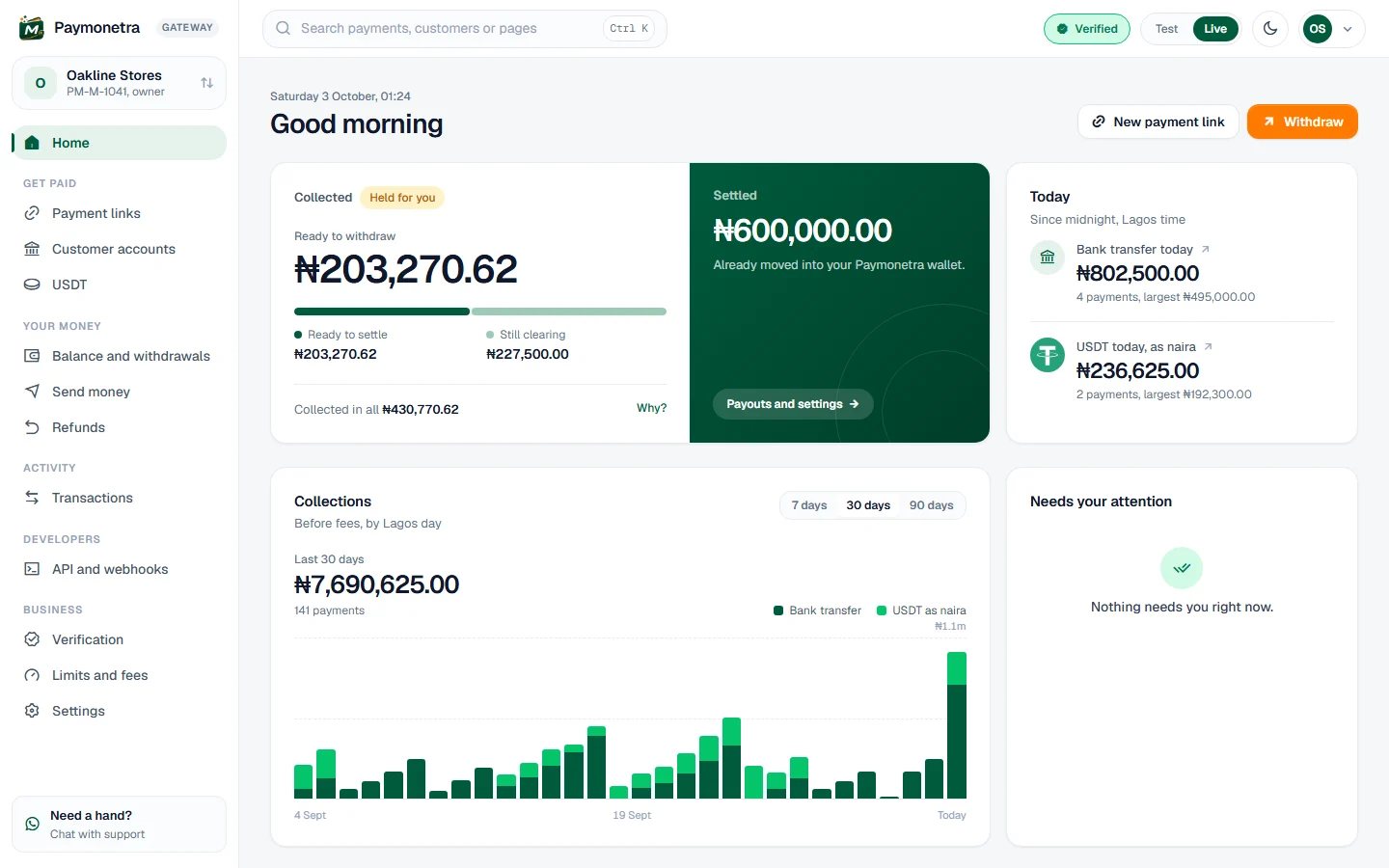This screenshot has height=868, width=1389.
Task: Click the WhatsApp support chat icon
Action: pos(33,825)
